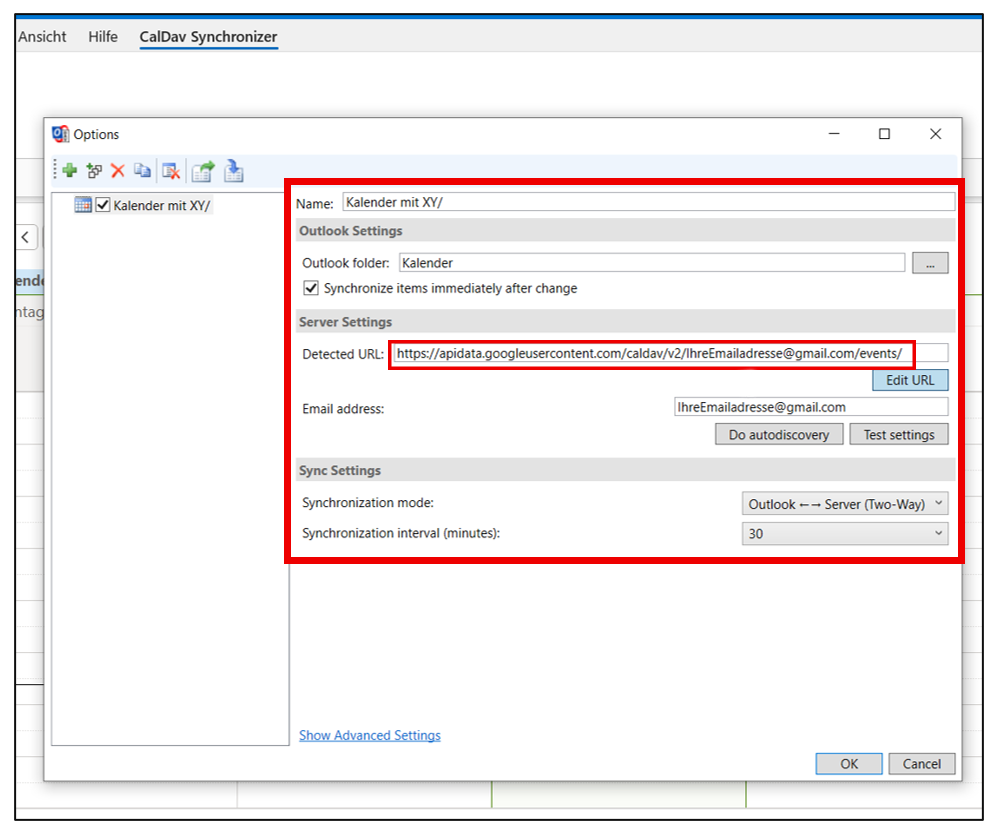Expand the Synchronization interval dropdown
Image resolution: width=1000 pixels, height=832 pixels.
844,534
